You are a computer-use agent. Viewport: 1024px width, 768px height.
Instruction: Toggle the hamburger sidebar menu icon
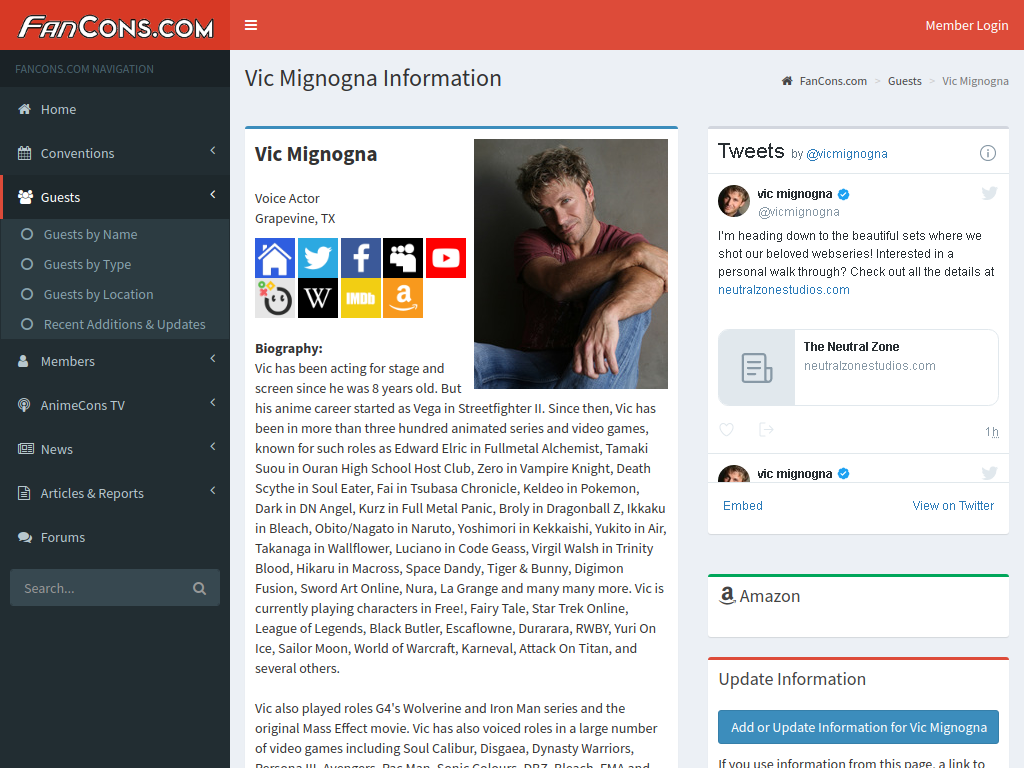pos(251,25)
